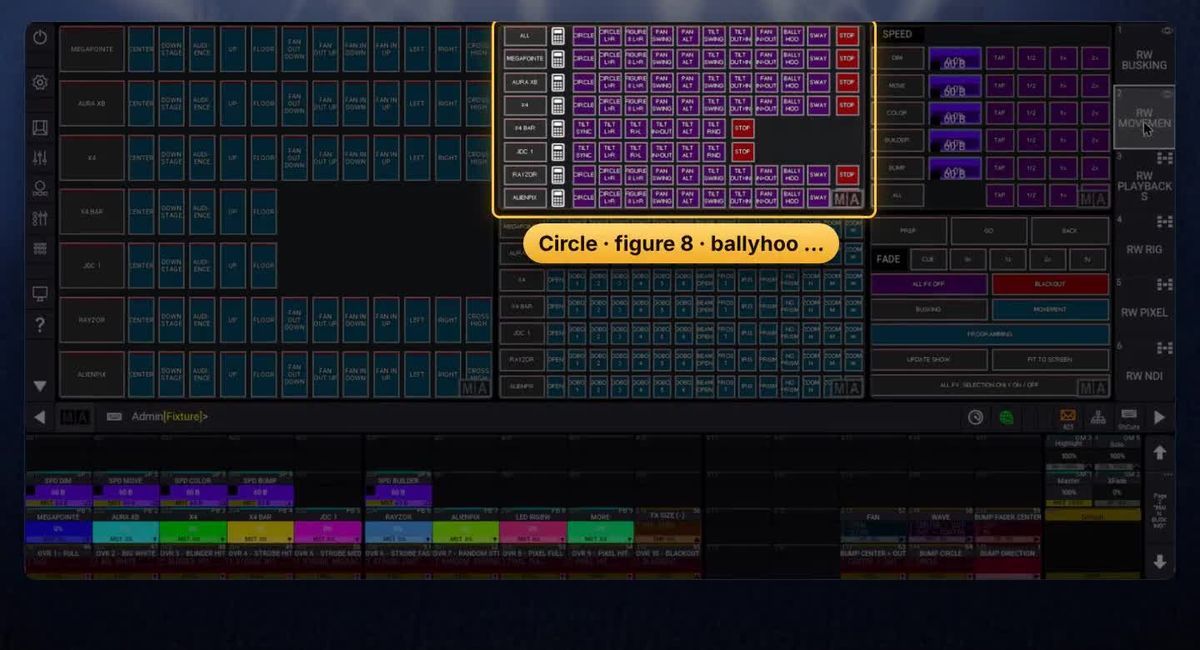The width and height of the screenshot is (1200, 650).
Task: Click the calculator icon beside the ALL row
Action: pyautogui.click(x=558, y=36)
